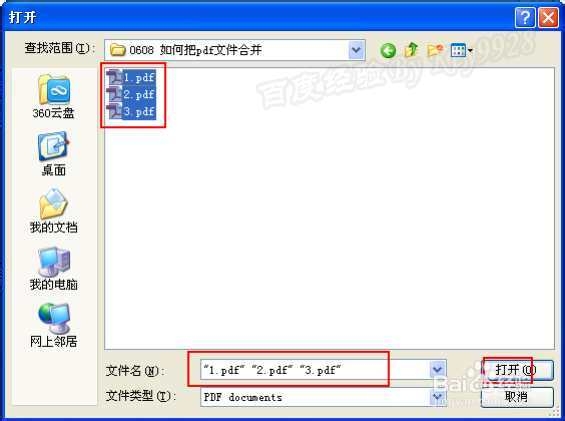Image resolution: width=565 pixels, height=421 pixels.
Task: Click the 3.pdf file icon
Action: pos(114,111)
